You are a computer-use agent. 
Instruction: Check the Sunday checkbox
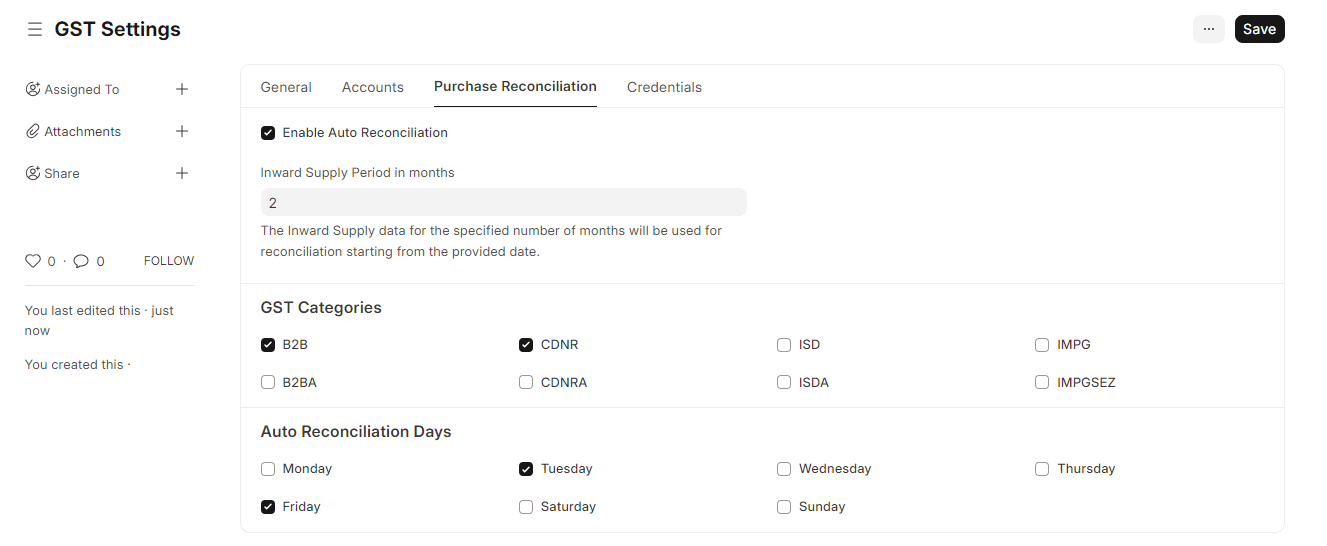tap(784, 507)
